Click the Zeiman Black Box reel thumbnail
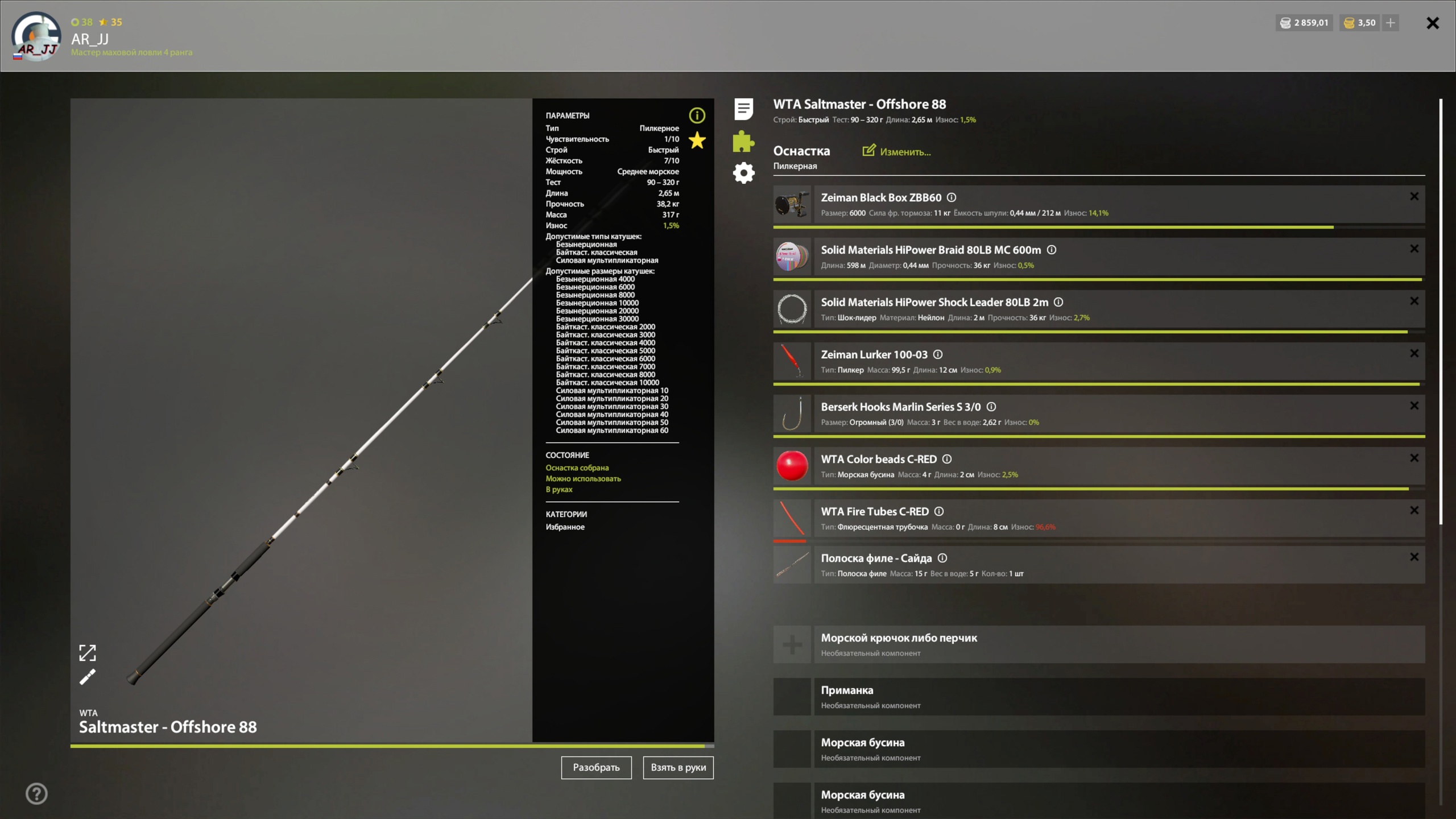This screenshot has width=1456, height=819. pyautogui.click(x=792, y=204)
